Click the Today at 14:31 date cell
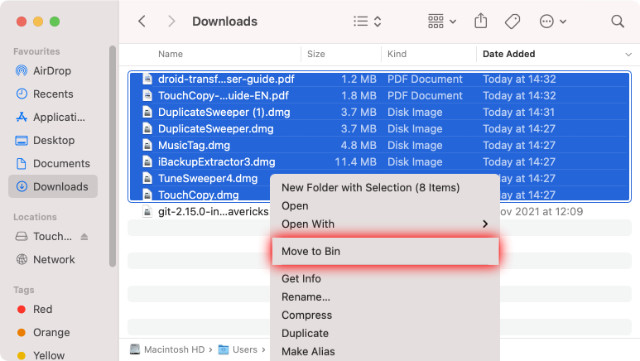 (x=519, y=112)
